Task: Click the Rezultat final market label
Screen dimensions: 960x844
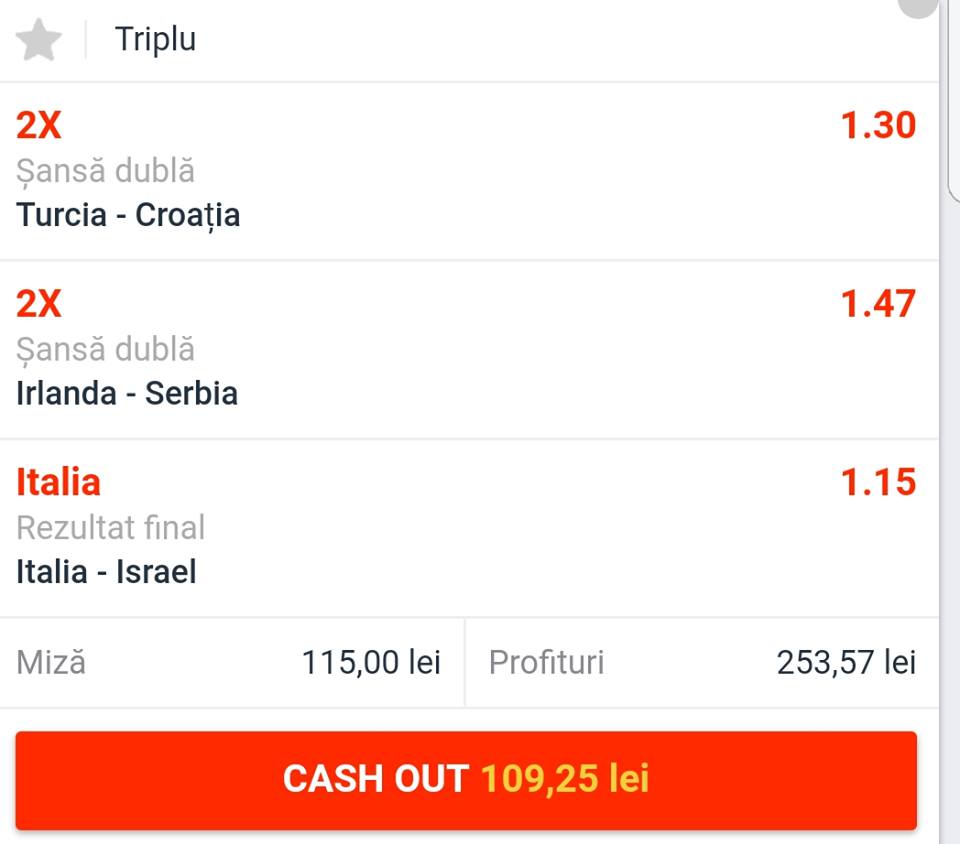Action: [x=111, y=528]
